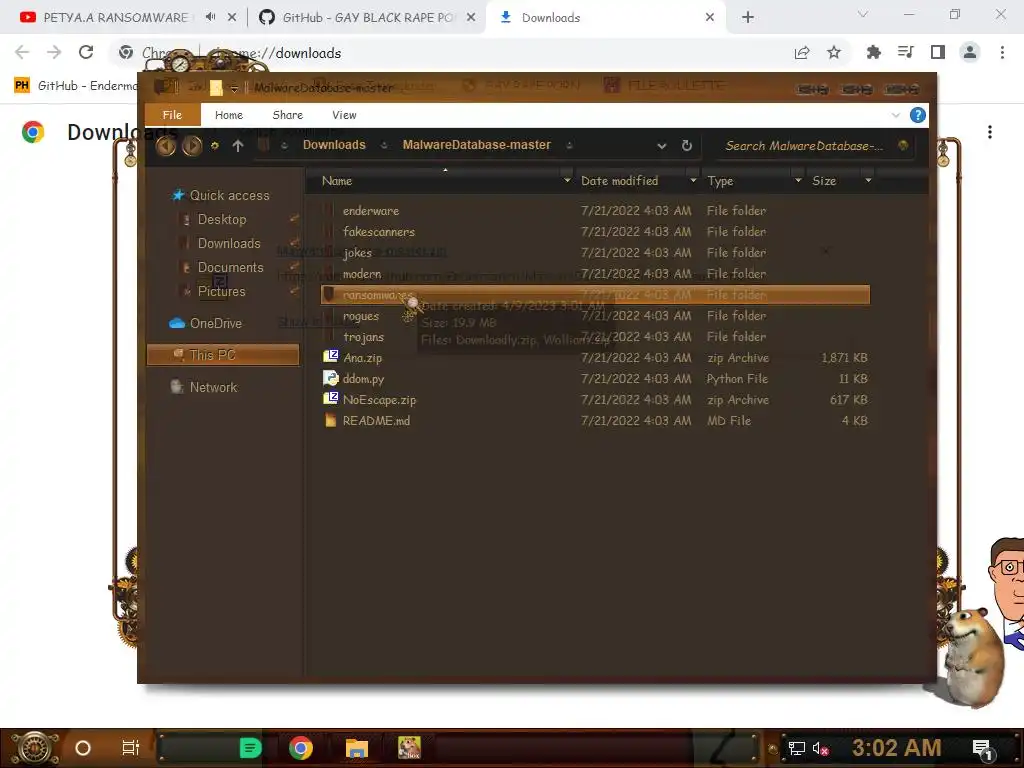Switch to the PETYA.A RANSOMWARE Chrome tab
The width and height of the screenshot is (1024, 768).
click(114, 18)
